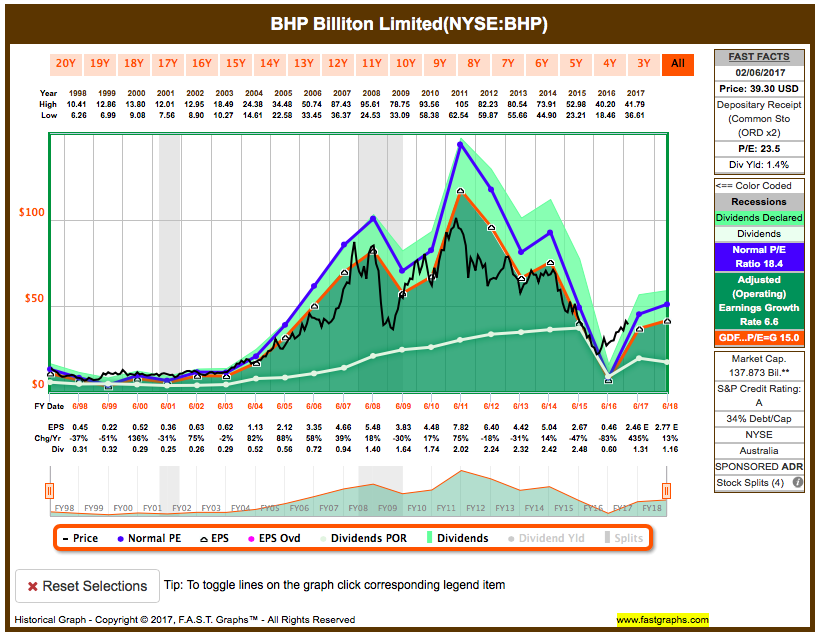Click the magenta EPS Ovd legend dot
820x637 pixels.
pos(251,537)
